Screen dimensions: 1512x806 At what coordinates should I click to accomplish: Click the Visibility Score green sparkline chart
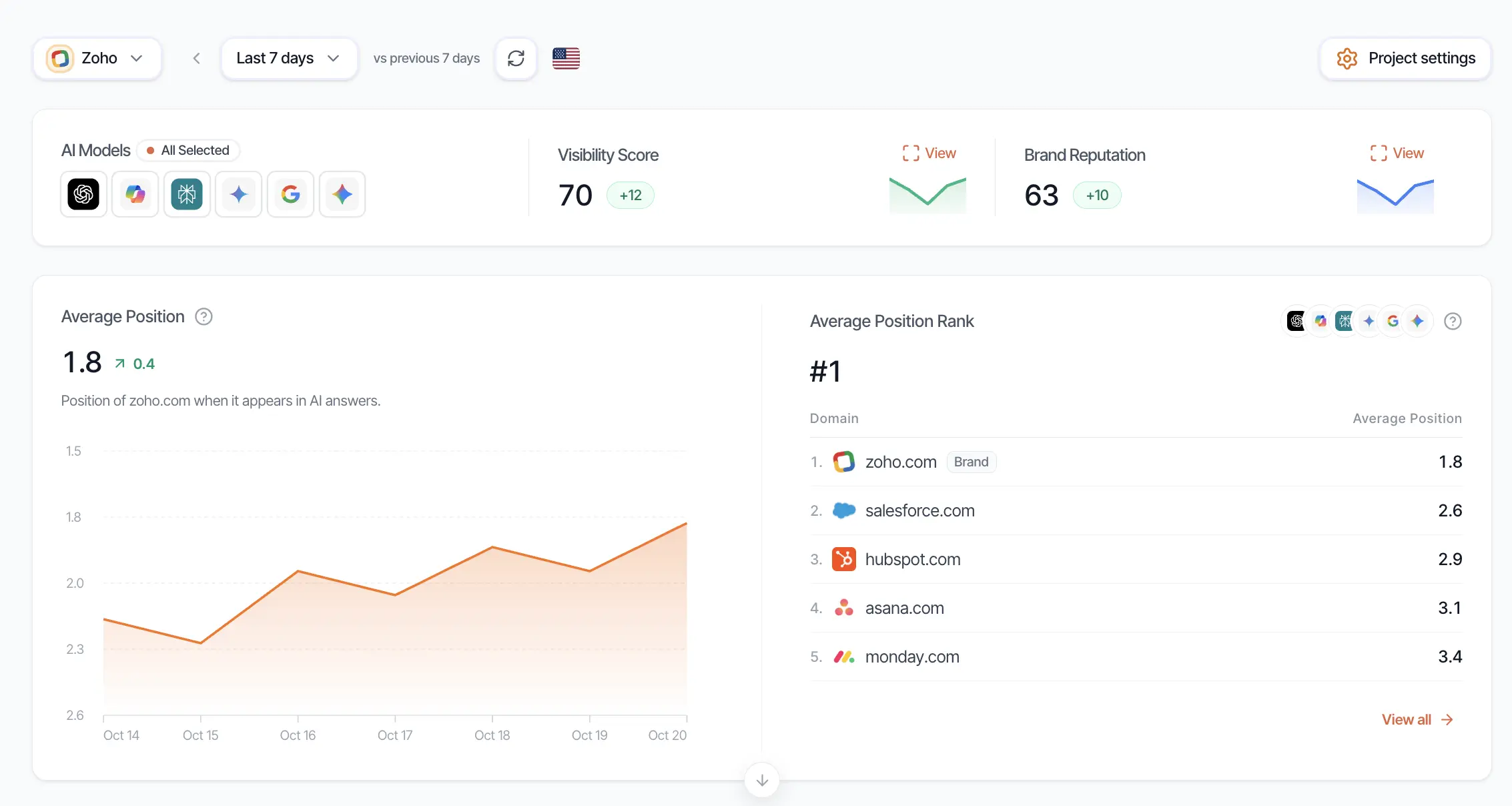point(927,195)
